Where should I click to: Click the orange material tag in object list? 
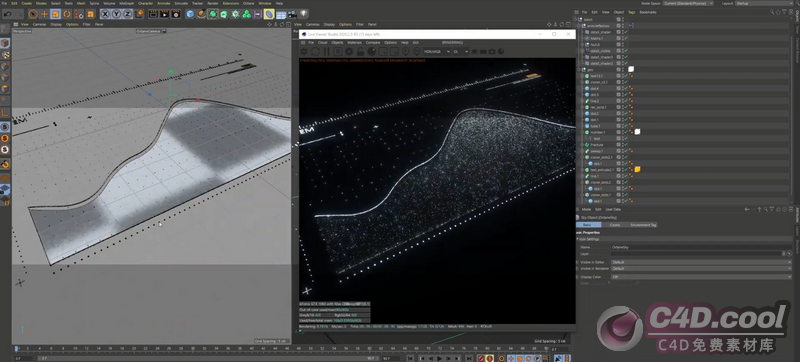click(x=637, y=169)
